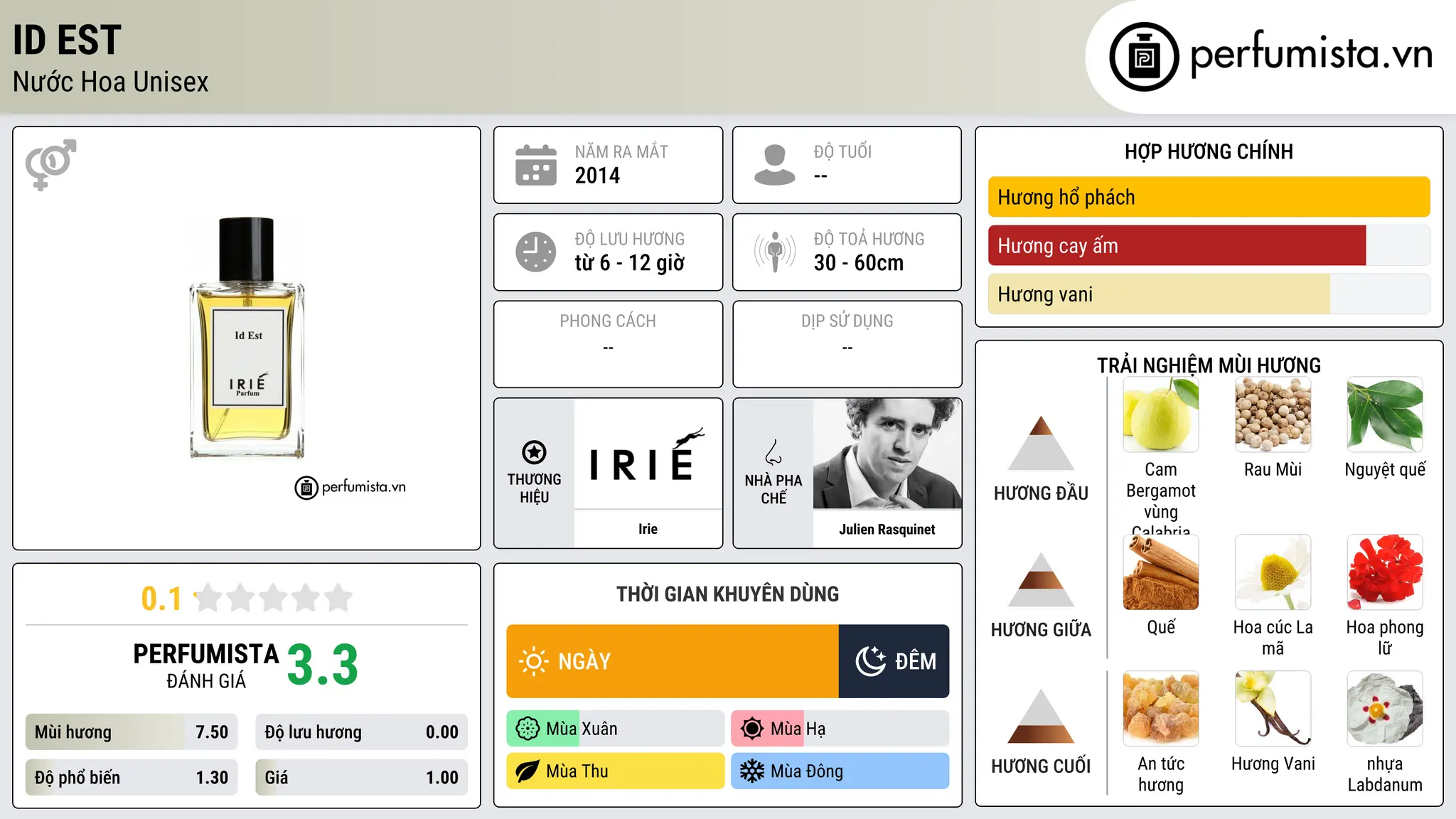Open the Quế cinnamon note image
This screenshot has height=819, width=1456.
(x=1161, y=572)
